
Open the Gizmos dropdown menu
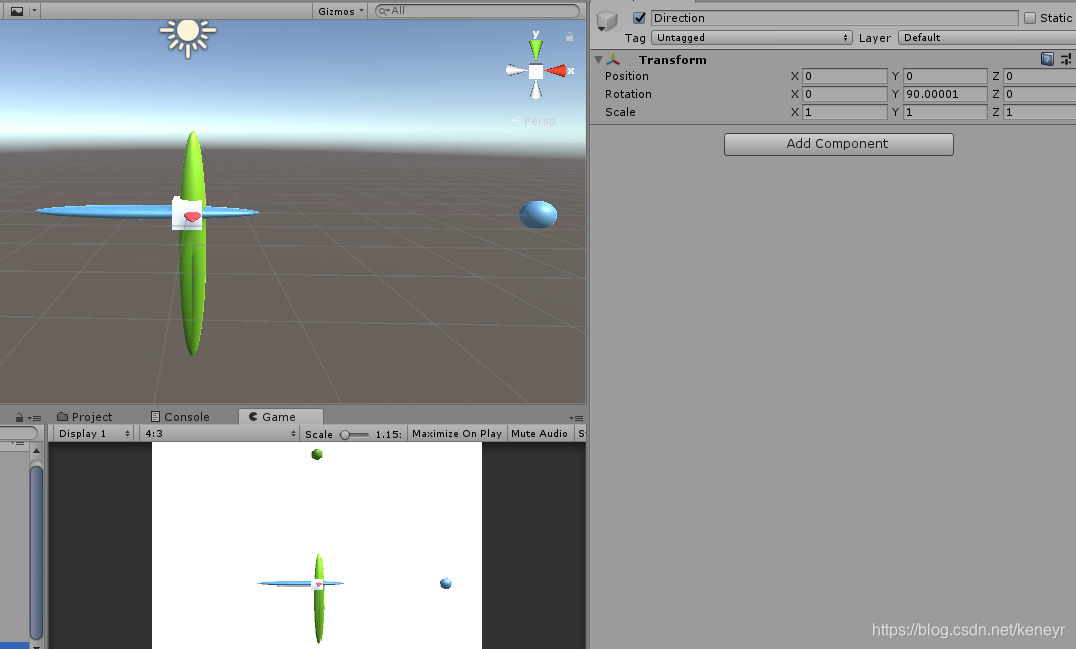point(340,11)
